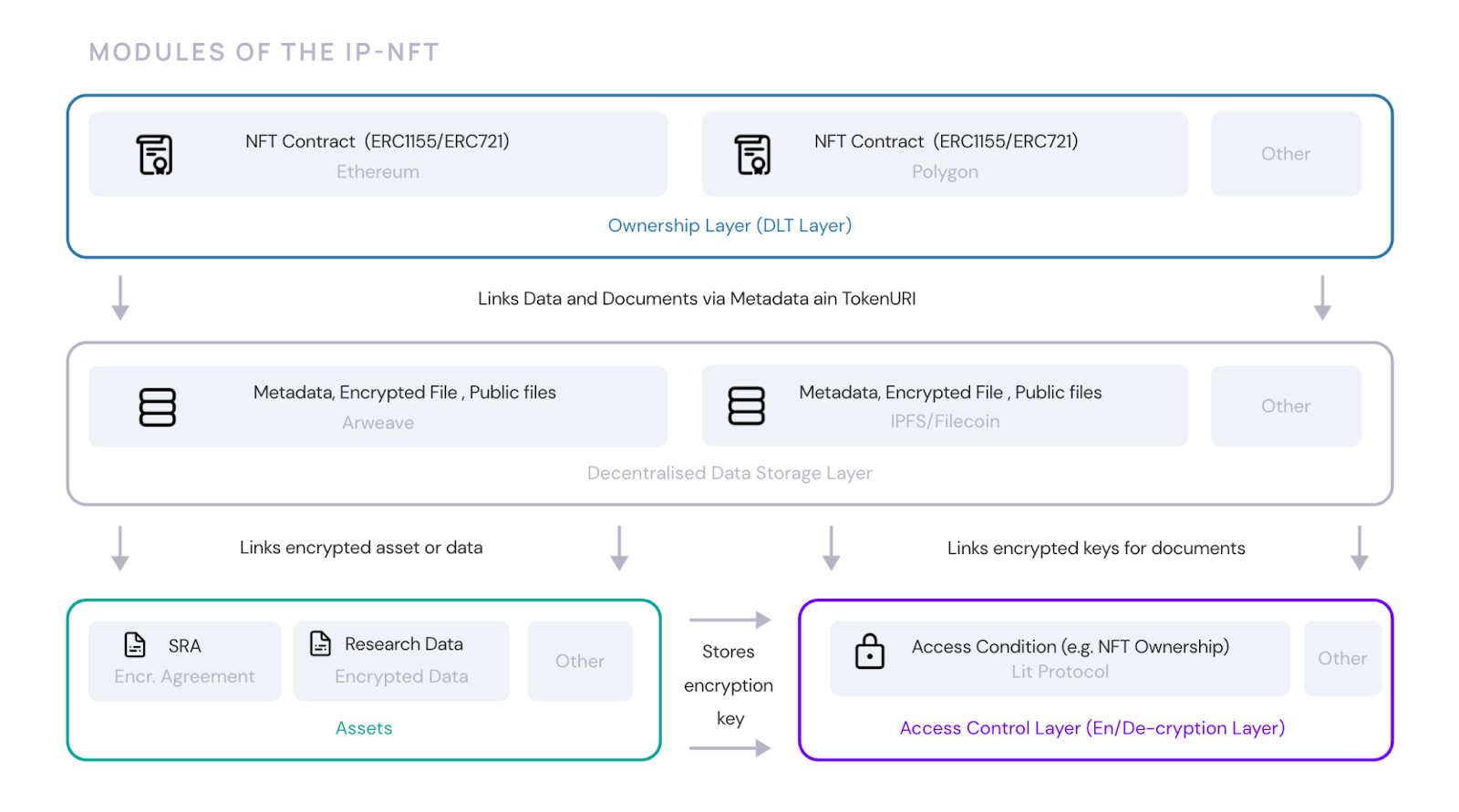Click the down arrow left of 'Links encrypted asset or data'
This screenshot has height=812, width=1459.
point(119,548)
